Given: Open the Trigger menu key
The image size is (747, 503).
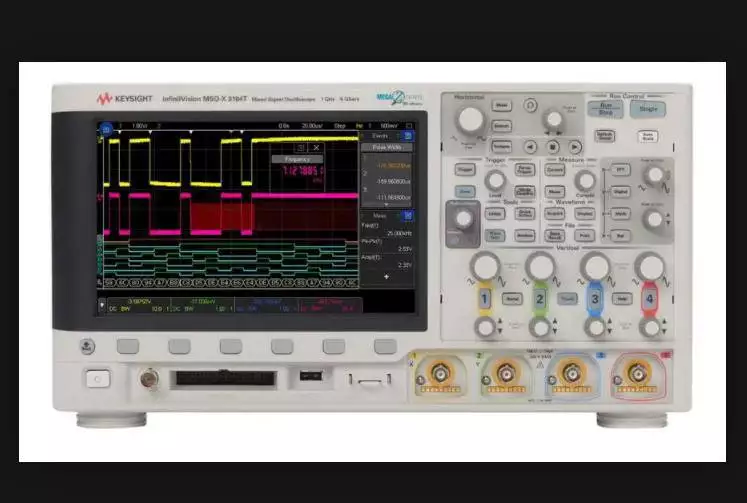Looking at the screenshot, I should pos(465,170).
